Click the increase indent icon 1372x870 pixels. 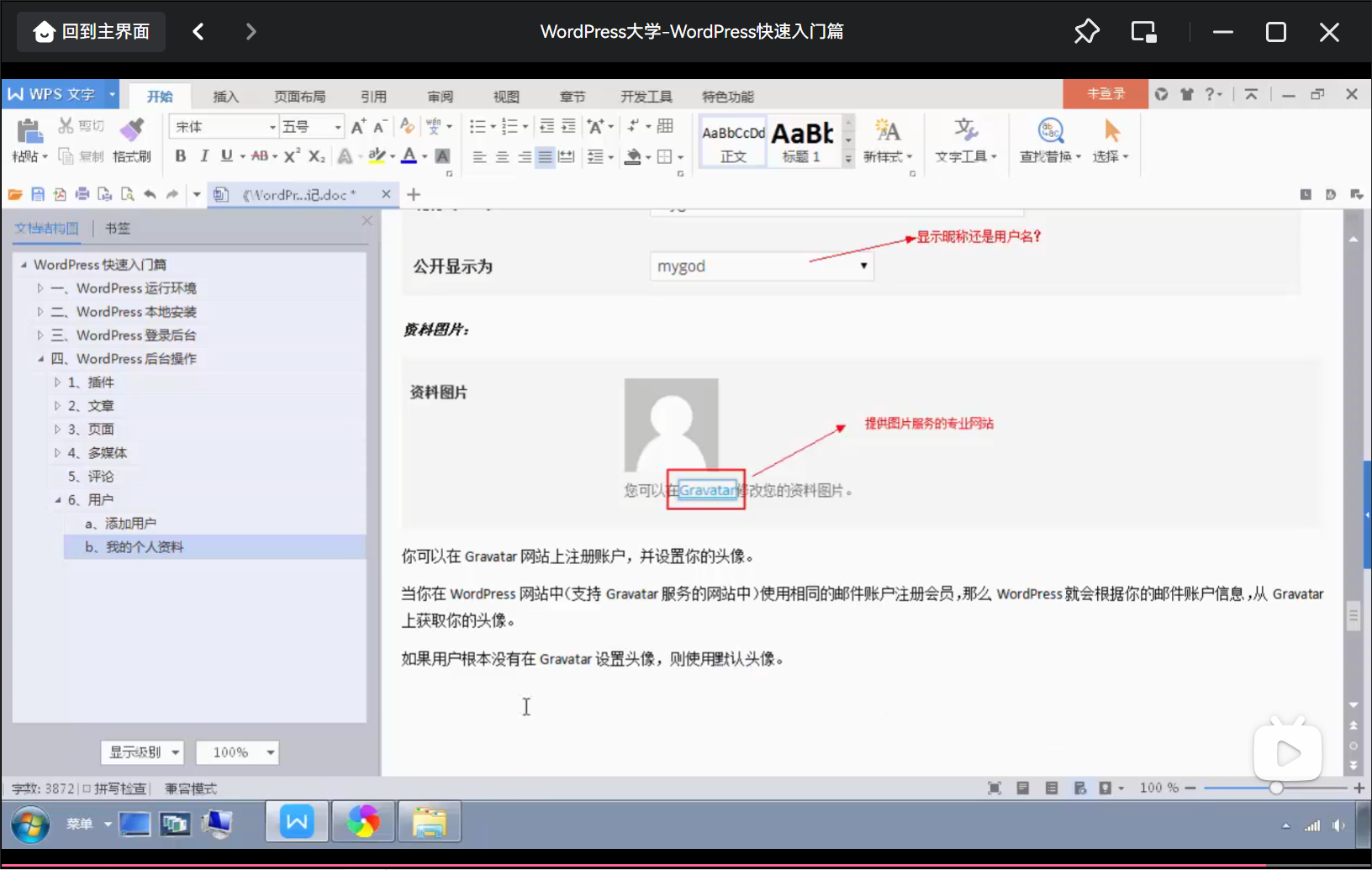pos(568,126)
